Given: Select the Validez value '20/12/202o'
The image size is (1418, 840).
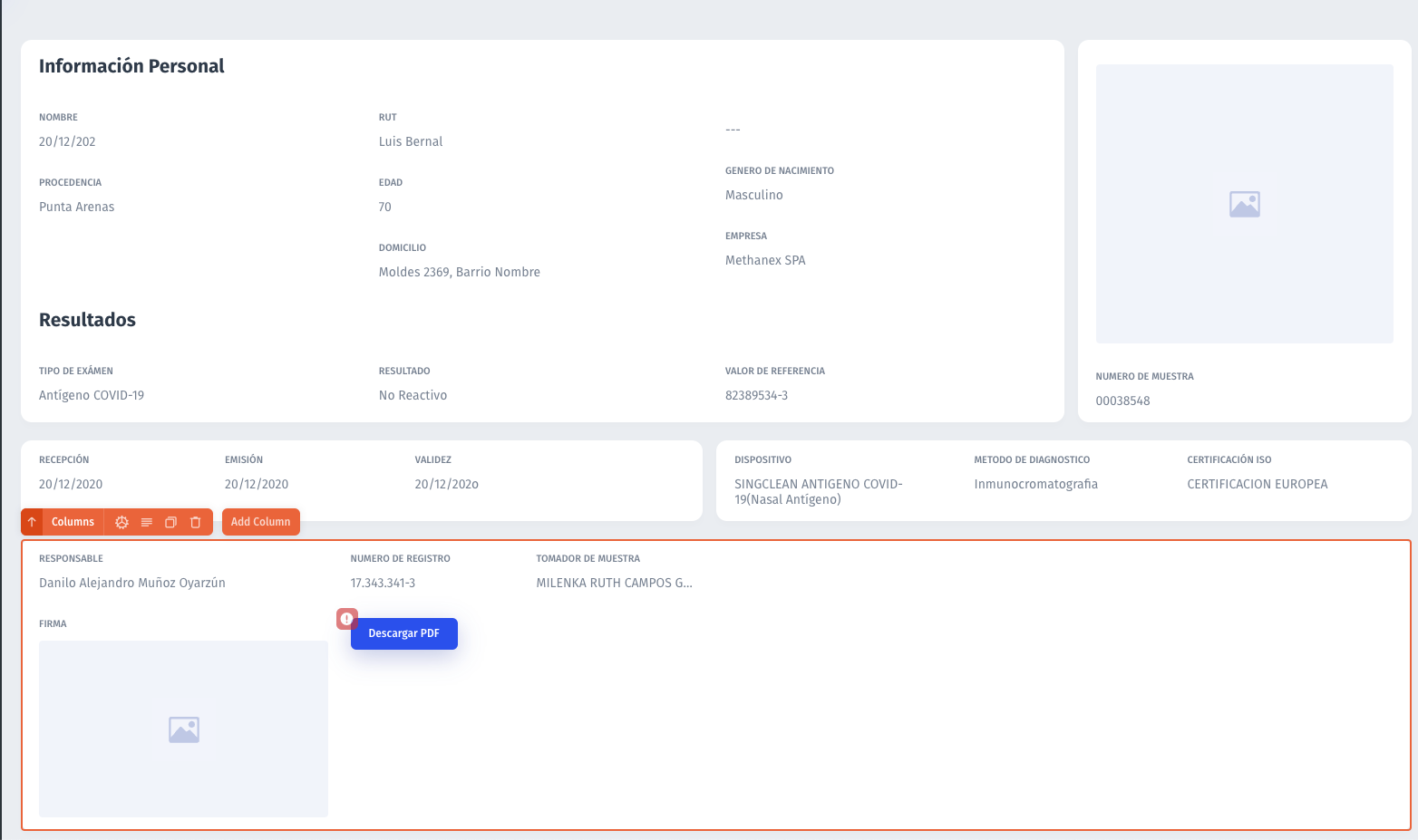Looking at the screenshot, I should (x=447, y=484).
